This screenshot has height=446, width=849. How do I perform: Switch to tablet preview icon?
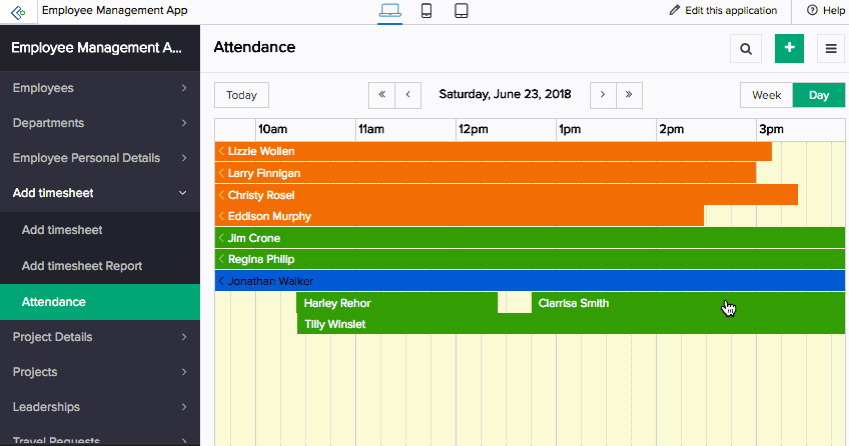tap(461, 11)
